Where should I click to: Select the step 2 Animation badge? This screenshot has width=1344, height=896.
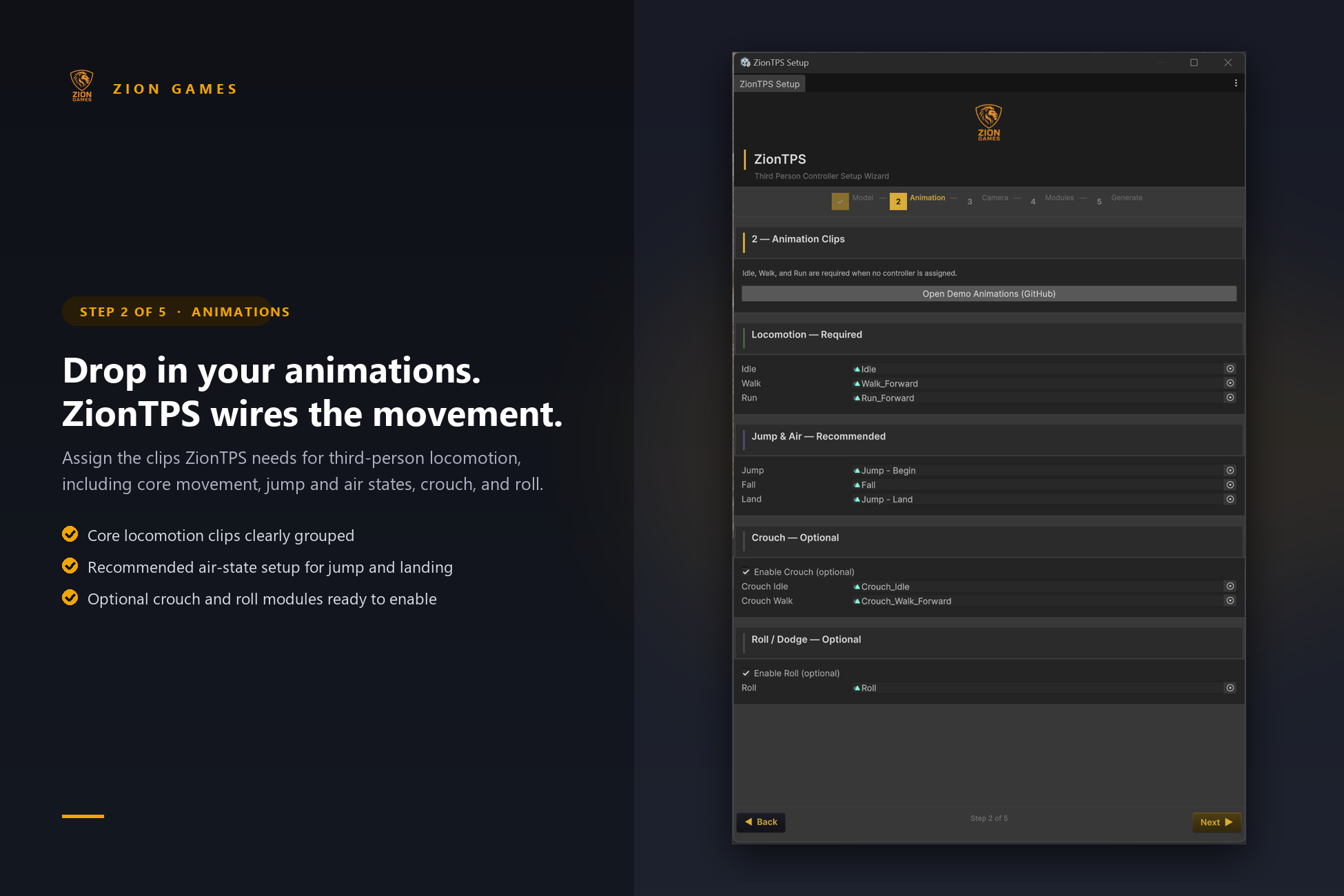(898, 201)
